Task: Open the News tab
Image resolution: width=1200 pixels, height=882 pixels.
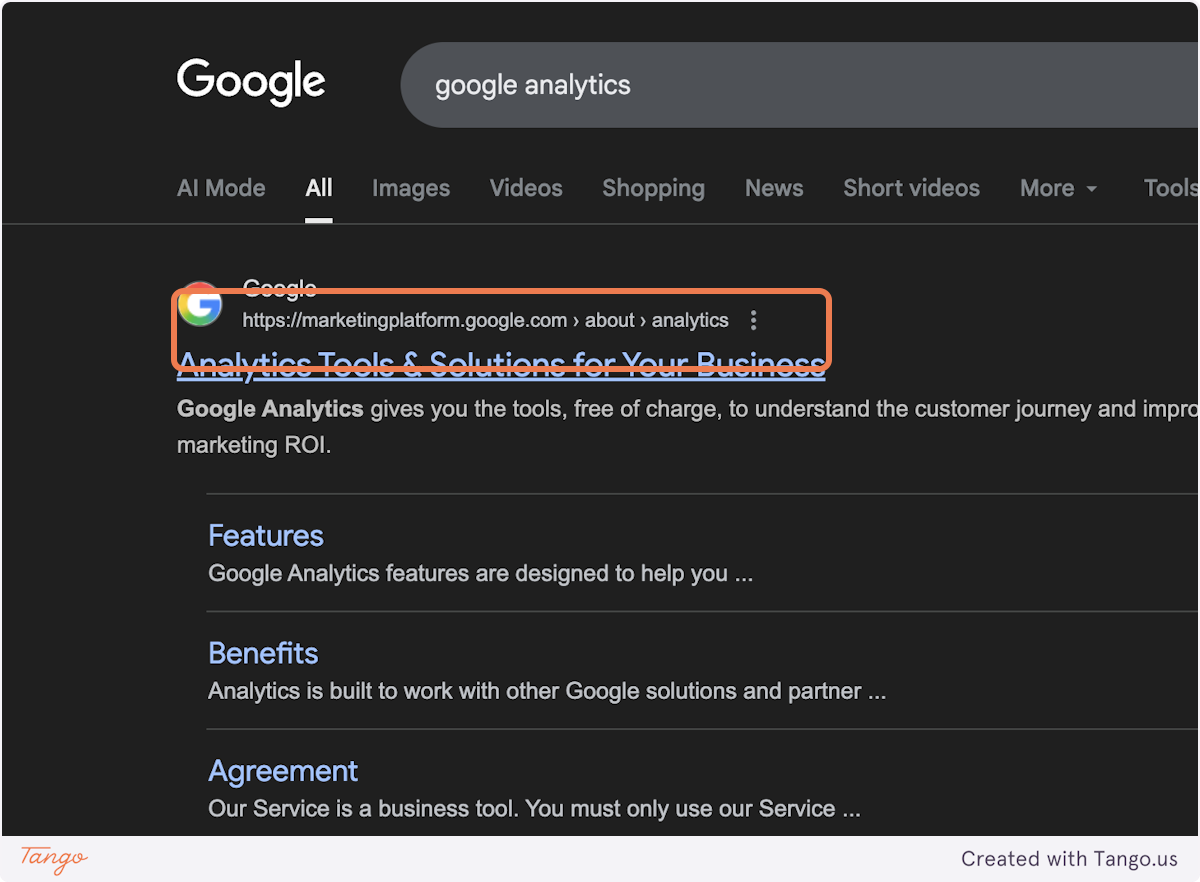Action: tap(774, 188)
